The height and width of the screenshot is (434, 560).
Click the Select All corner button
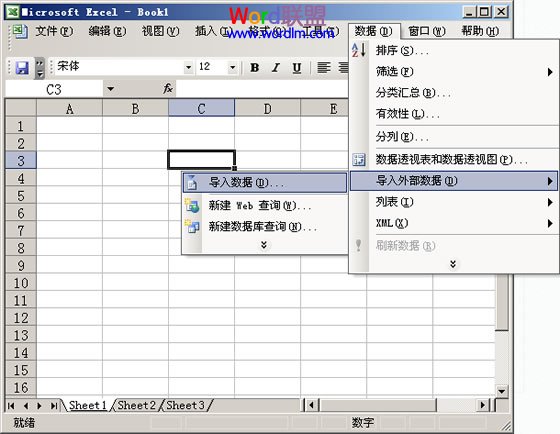point(21,108)
